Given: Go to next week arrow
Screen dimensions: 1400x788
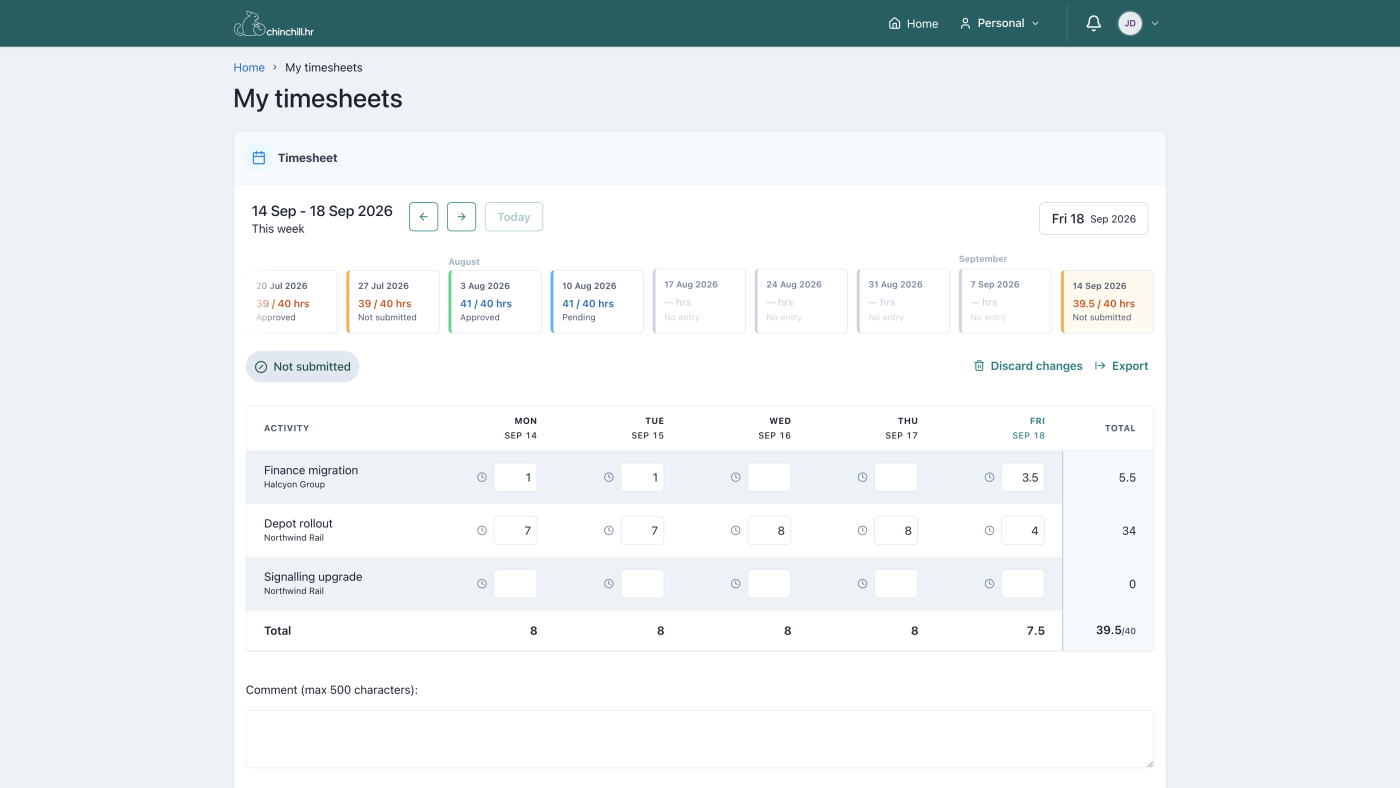Looking at the screenshot, I should coord(461,217).
